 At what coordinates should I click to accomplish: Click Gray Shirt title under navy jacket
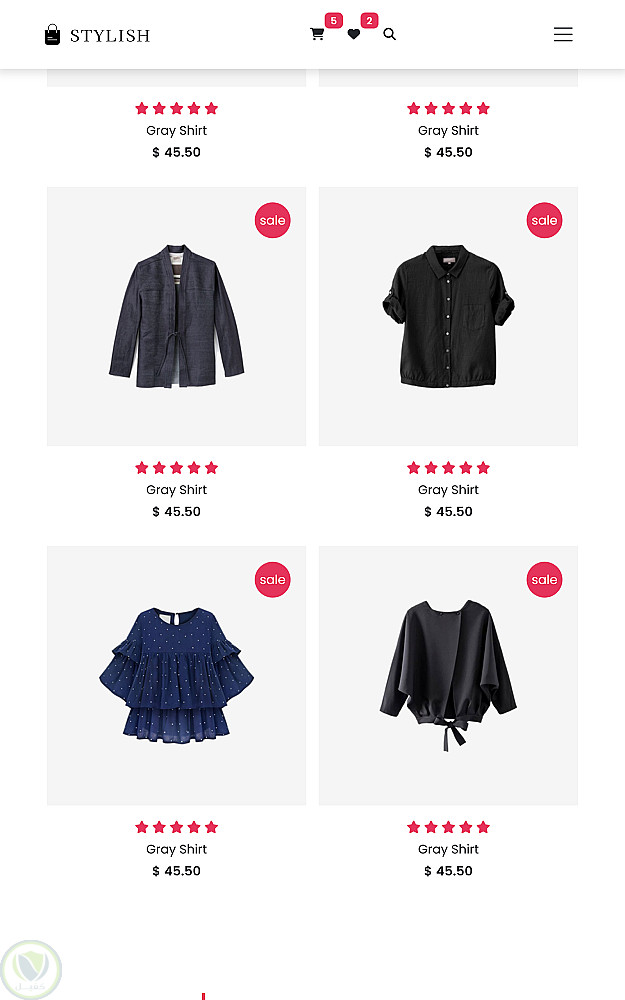pos(177,490)
